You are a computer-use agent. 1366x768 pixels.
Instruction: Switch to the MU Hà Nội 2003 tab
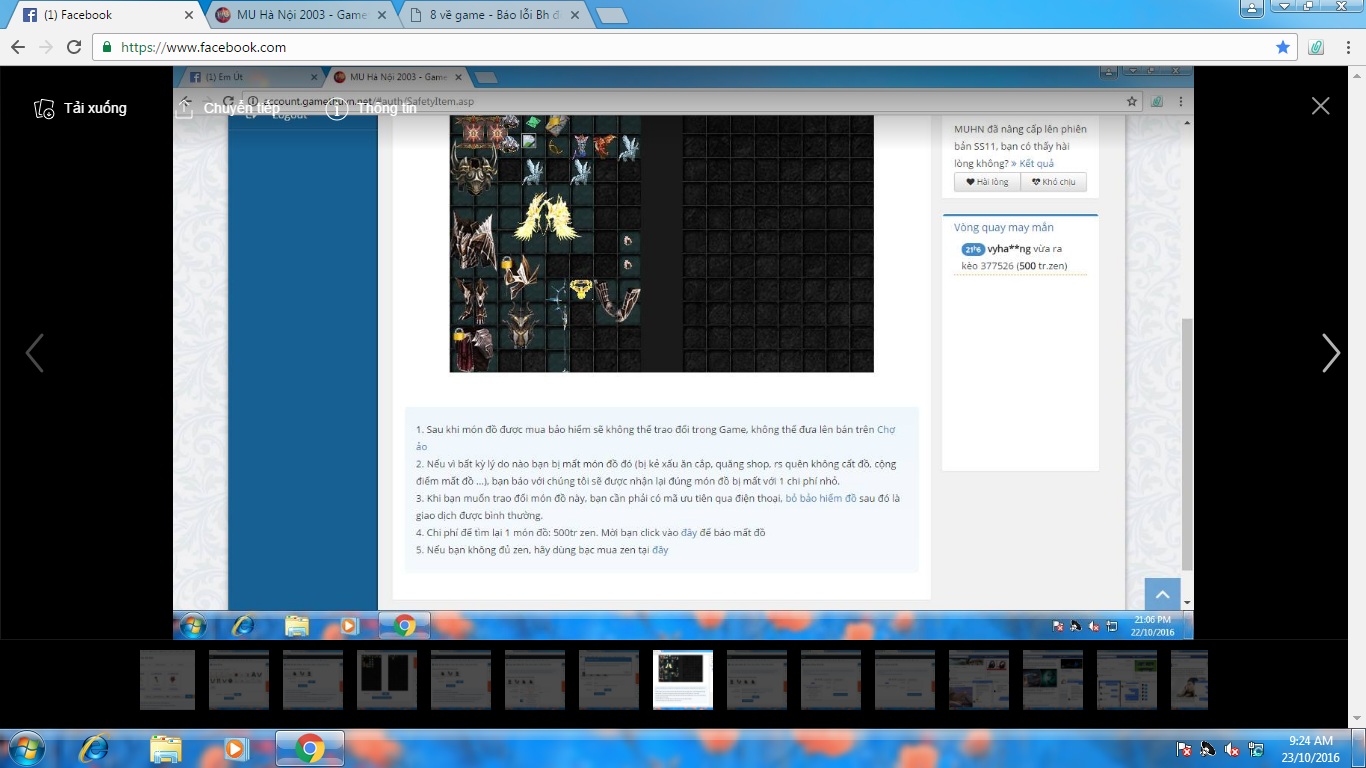(300, 15)
